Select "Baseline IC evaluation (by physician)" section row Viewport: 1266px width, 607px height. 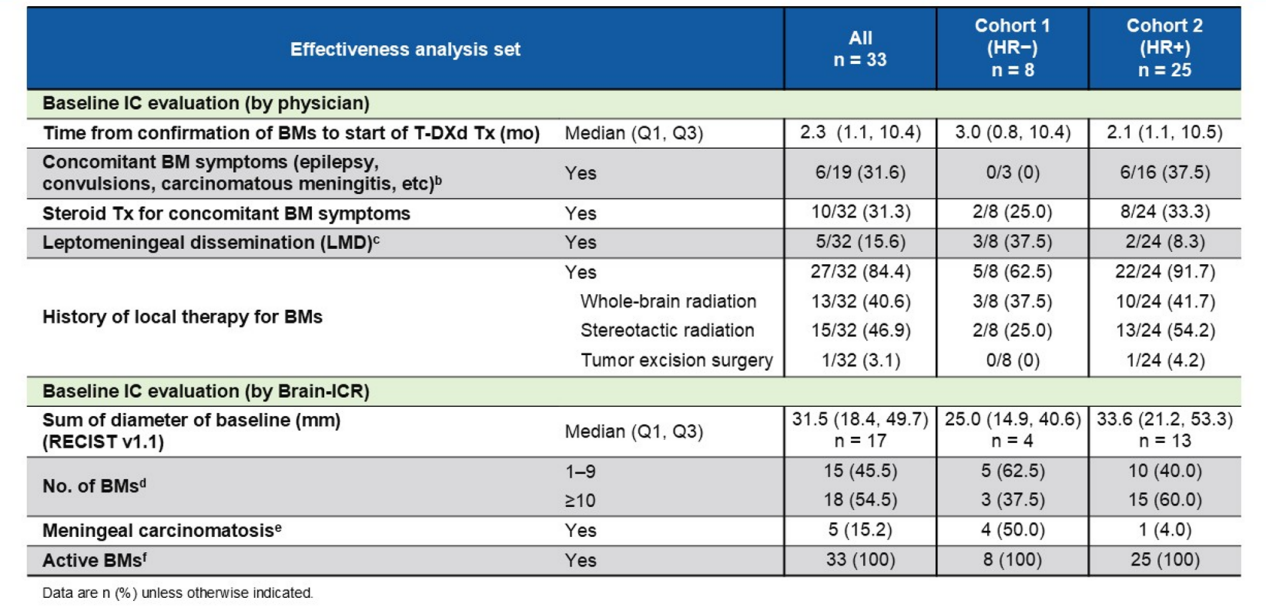[x=206, y=103]
